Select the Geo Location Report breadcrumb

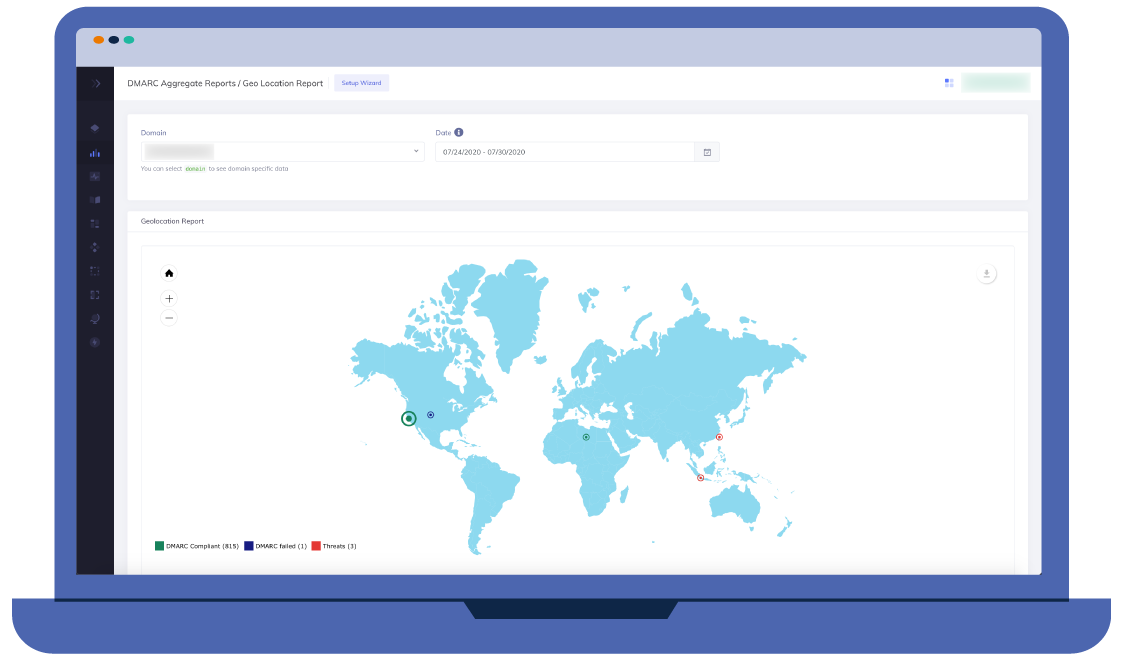(x=283, y=83)
